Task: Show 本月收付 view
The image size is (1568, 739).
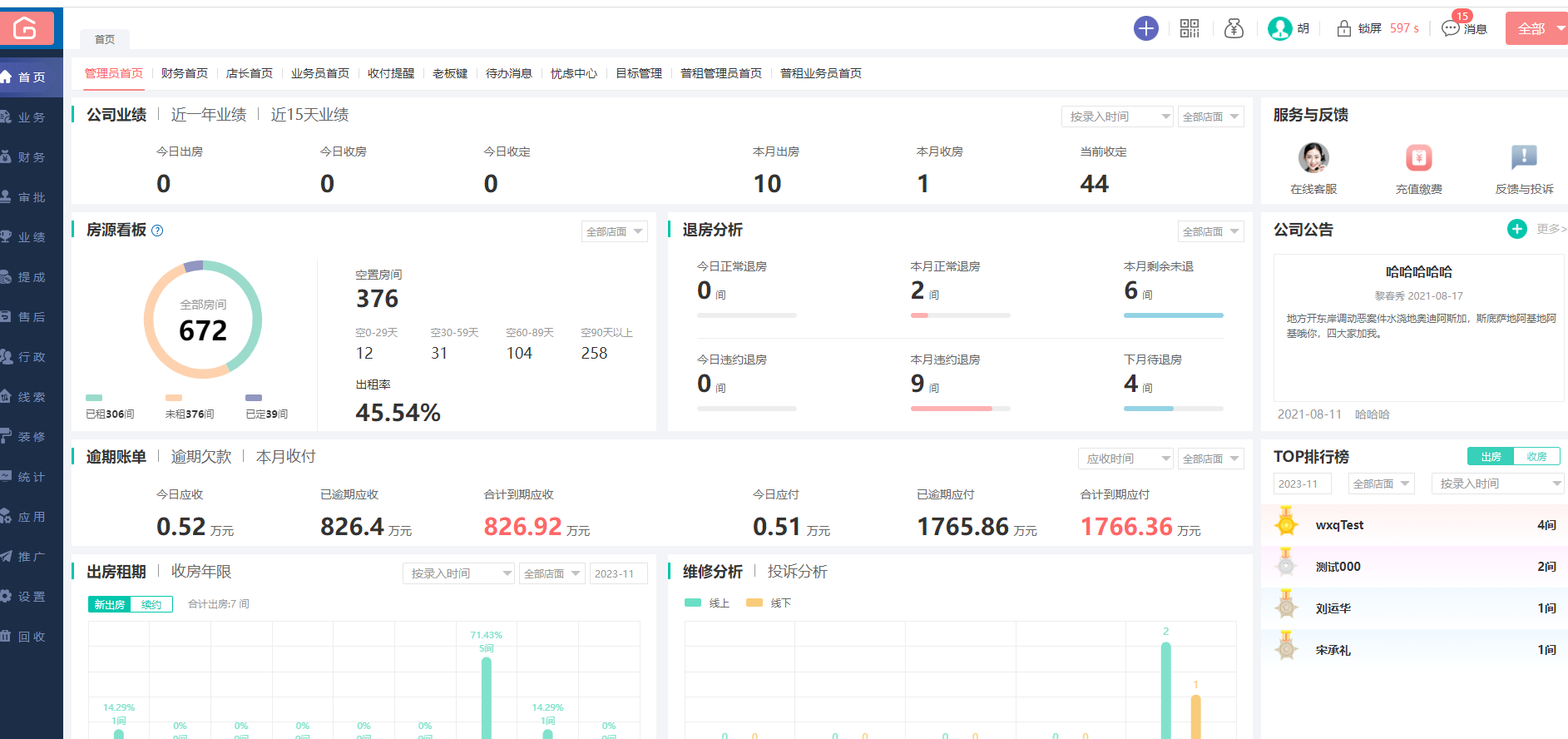Action: [x=286, y=457]
